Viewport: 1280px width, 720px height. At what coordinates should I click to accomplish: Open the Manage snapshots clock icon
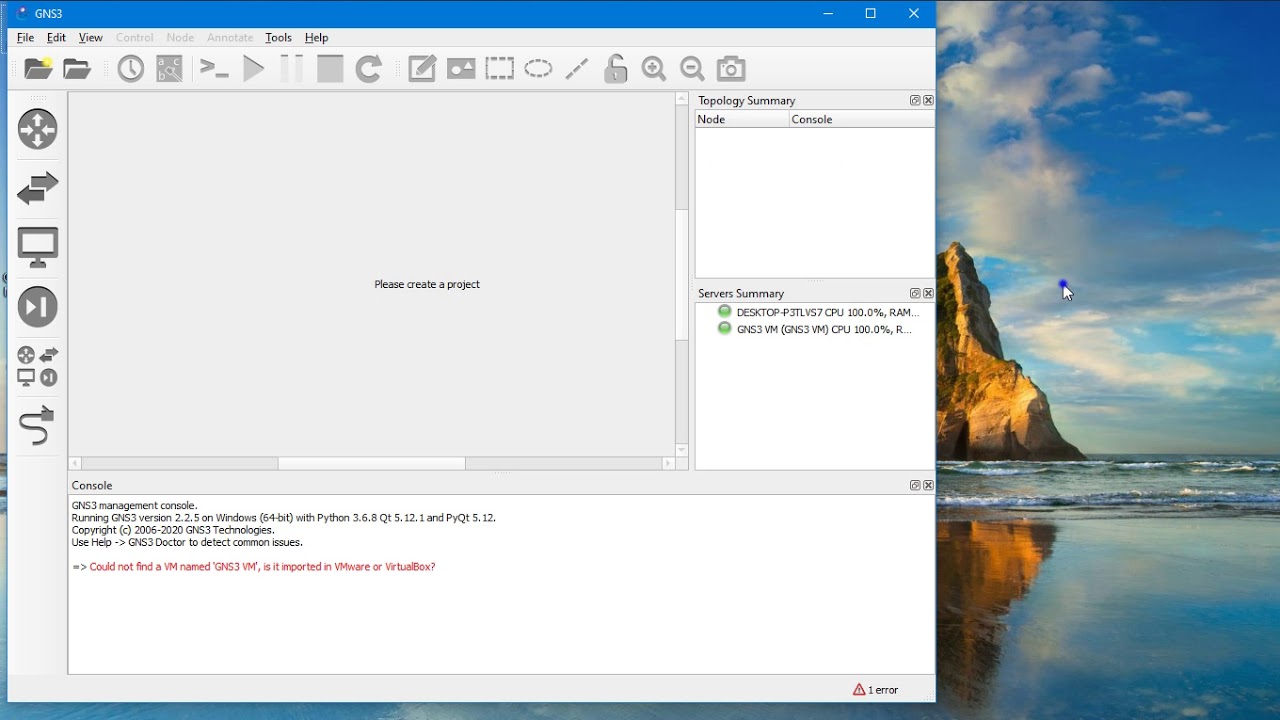tap(131, 68)
